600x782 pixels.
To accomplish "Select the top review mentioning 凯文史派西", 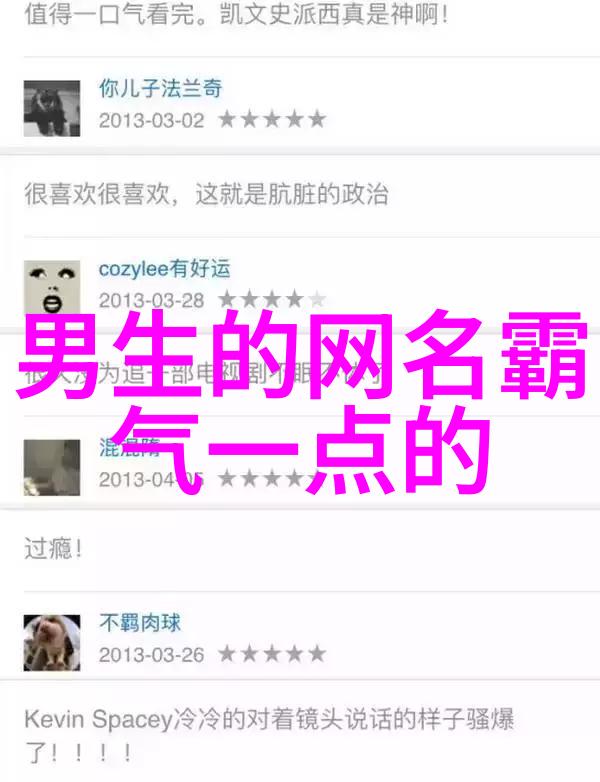I will point(236,14).
